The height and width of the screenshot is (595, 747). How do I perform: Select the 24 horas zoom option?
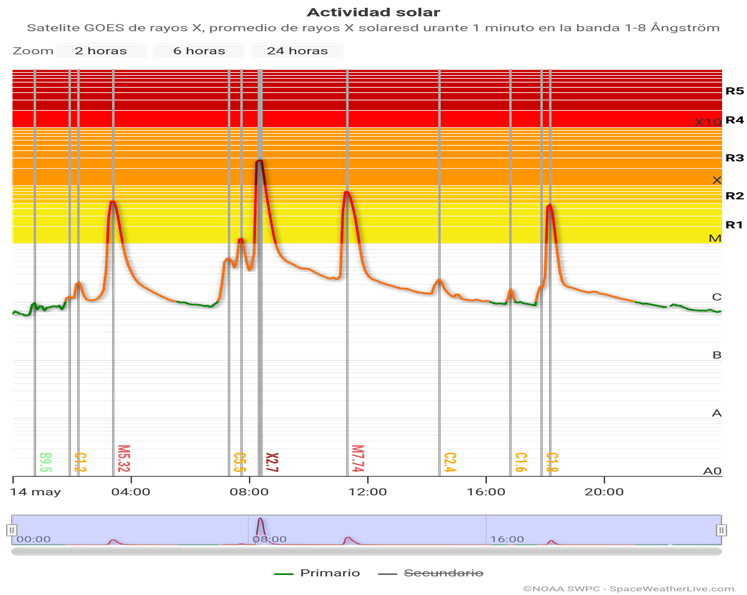point(297,51)
